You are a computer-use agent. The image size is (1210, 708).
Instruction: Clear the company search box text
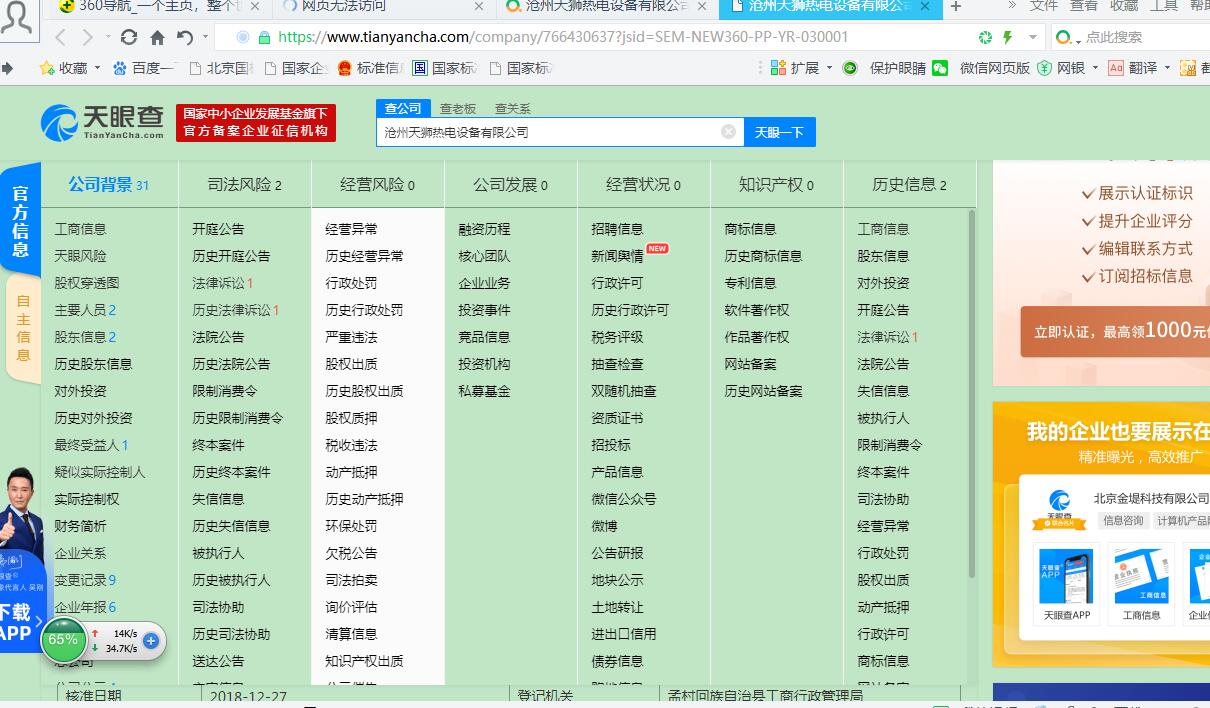(728, 131)
